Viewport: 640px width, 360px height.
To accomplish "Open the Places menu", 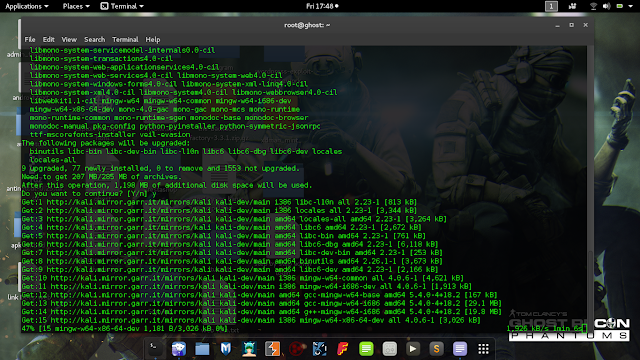I will click(x=76, y=6).
